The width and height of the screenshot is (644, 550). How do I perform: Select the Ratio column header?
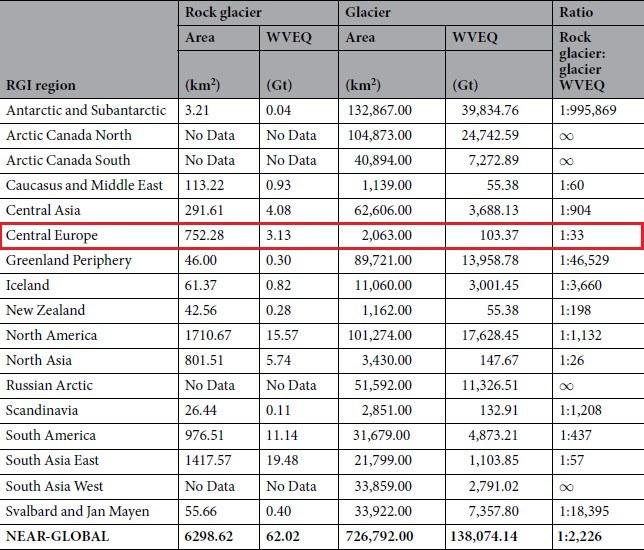coord(578,13)
